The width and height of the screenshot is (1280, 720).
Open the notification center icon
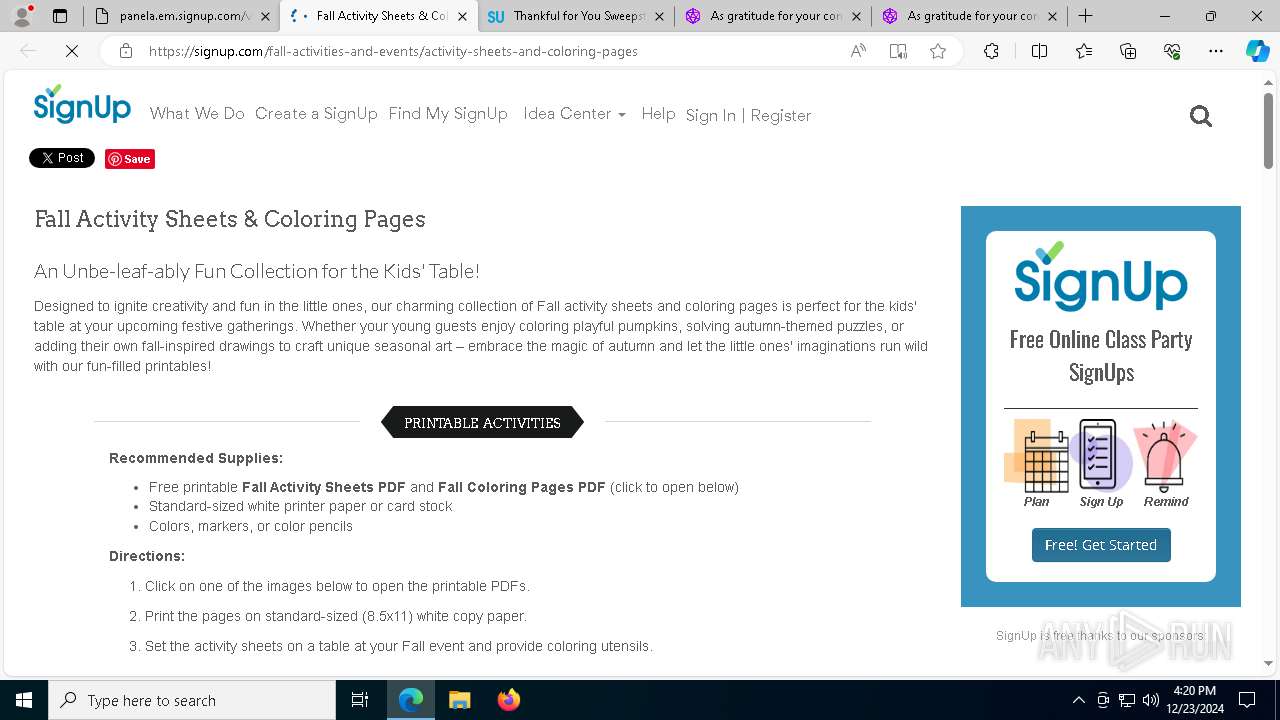pos(1247,700)
